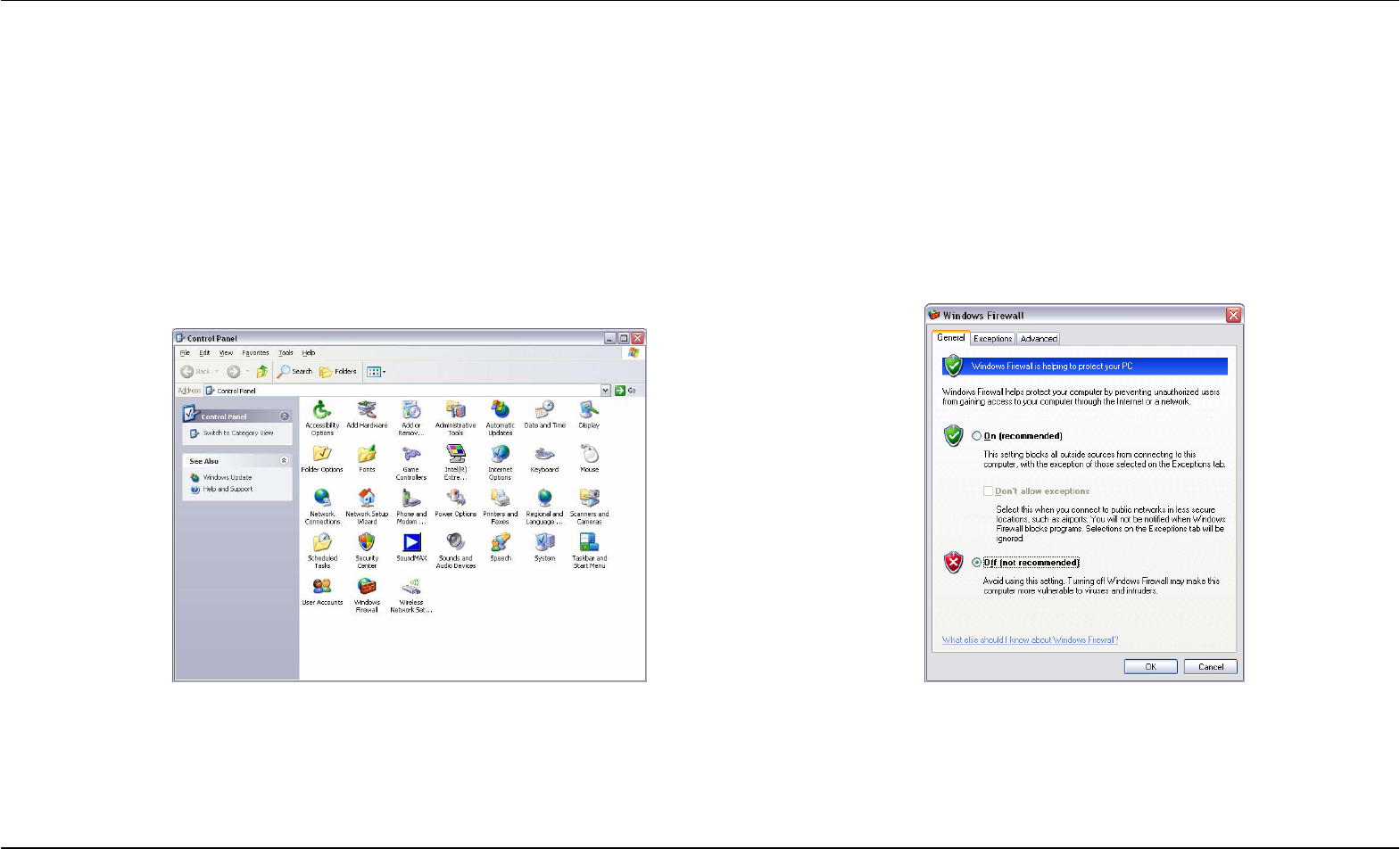
Task: Open the Tools menu
Action: click(x=286, y=353)
